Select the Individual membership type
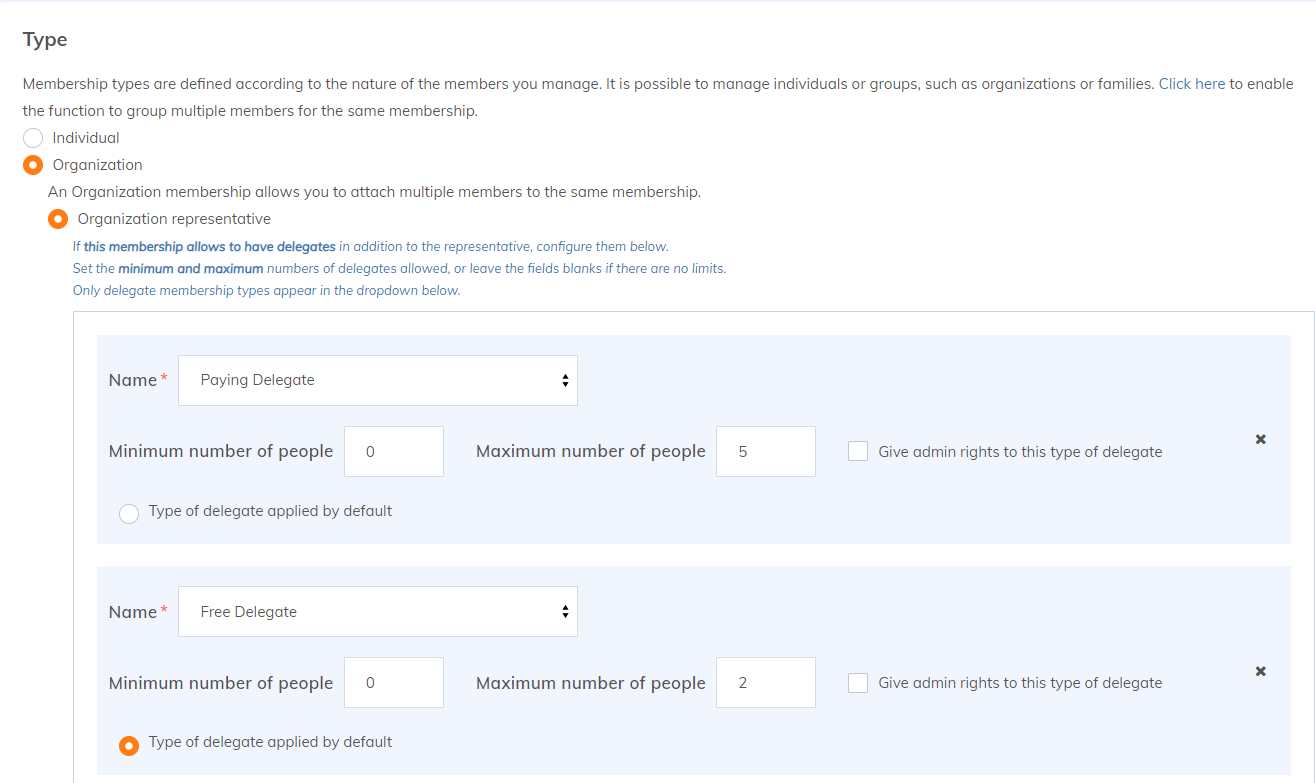Image resolution: width=1316 pixels, height=783 pixels. 33,138
